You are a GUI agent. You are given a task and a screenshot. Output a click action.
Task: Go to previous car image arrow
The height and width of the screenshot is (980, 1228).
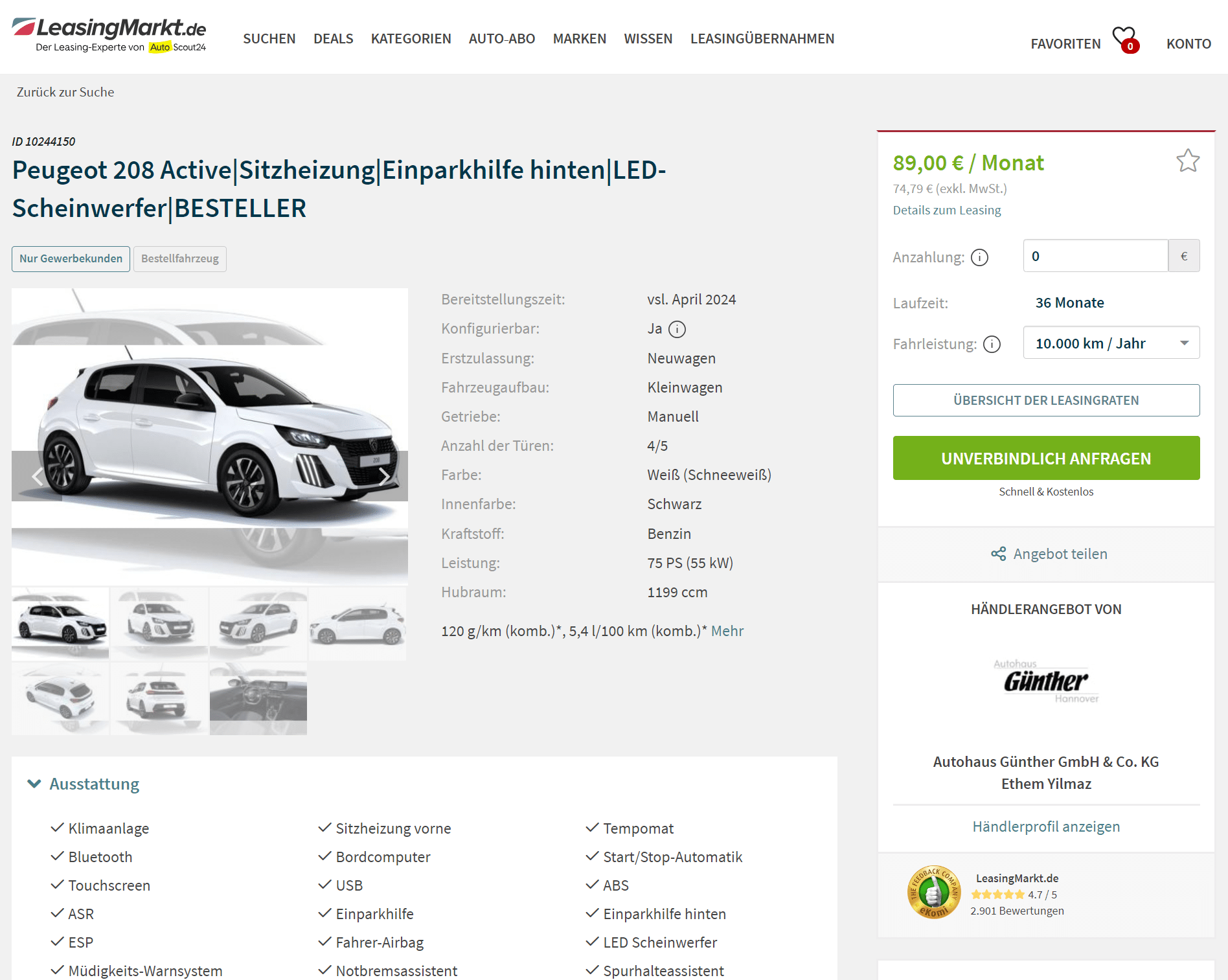tap(37, 476)
